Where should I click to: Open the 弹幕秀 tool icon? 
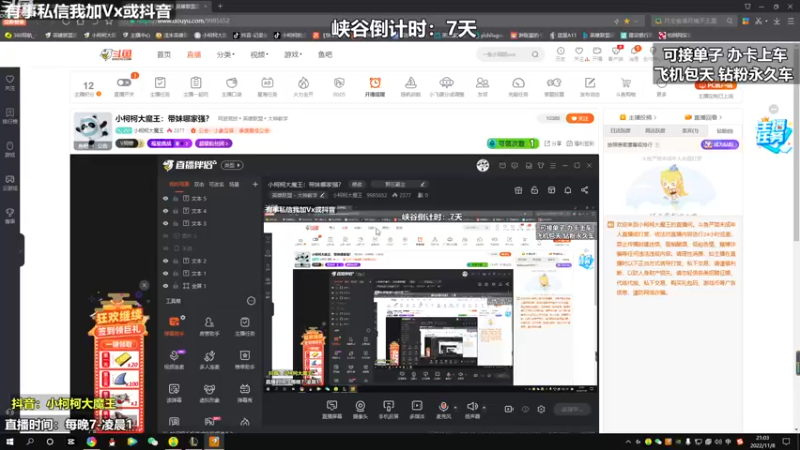tap(244, 393)
